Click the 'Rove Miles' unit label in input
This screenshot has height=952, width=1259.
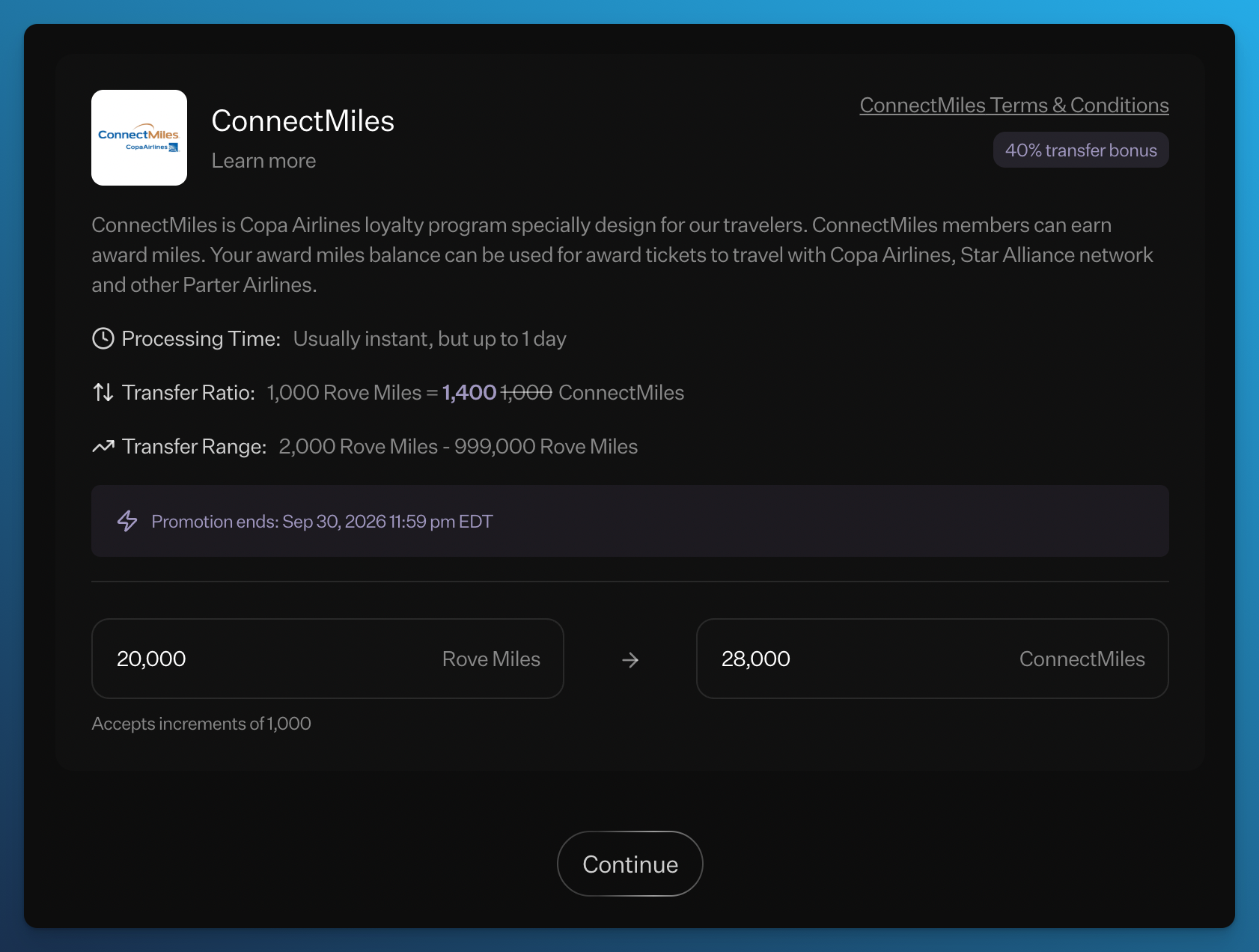(x=491, y=659)
